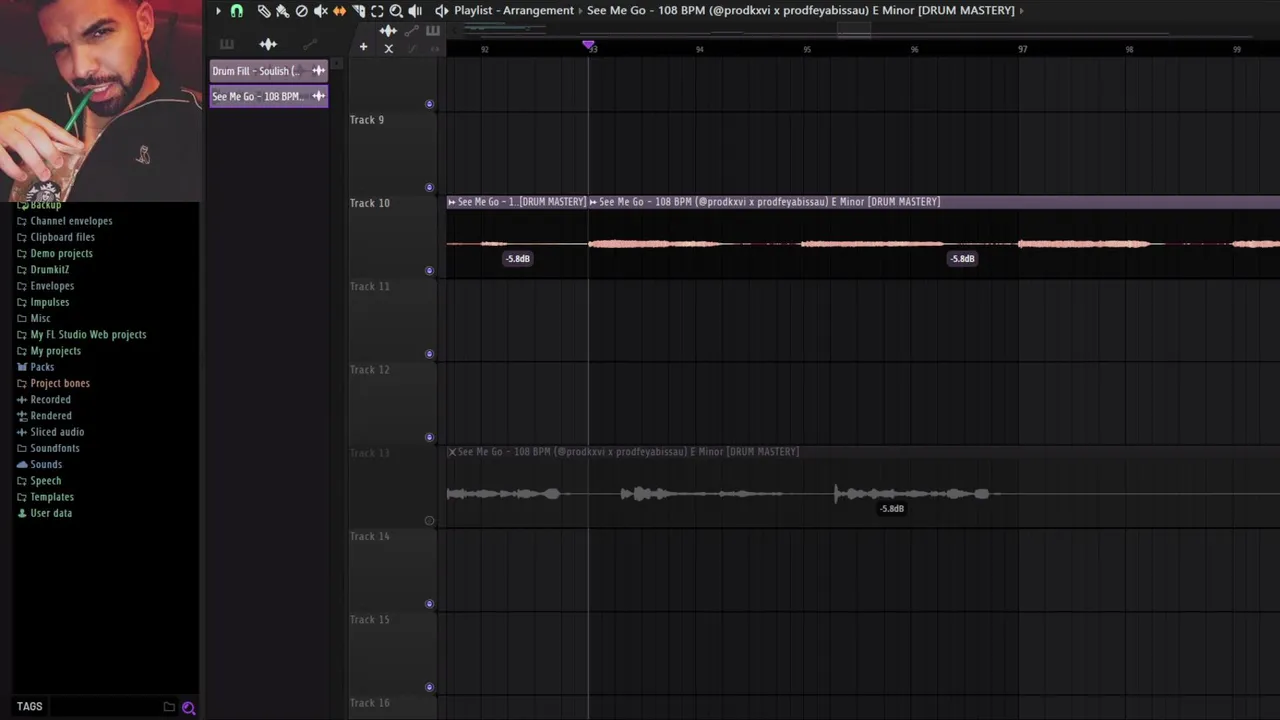Click bar 95 on the timeline ruler

807,49
